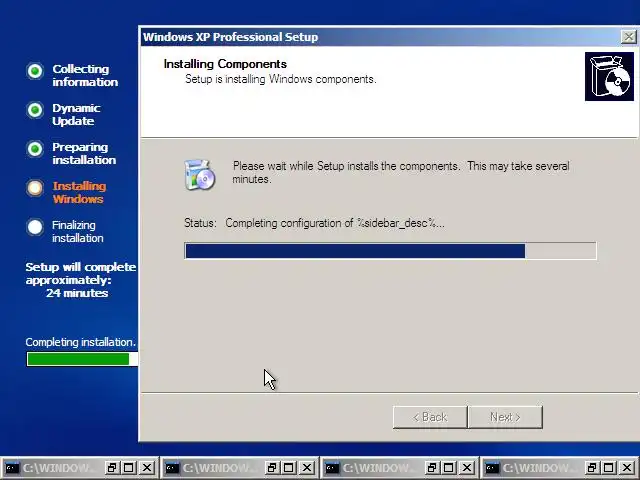Click the orange 'Installing Windows' label
This screenshot has height=480, width=640.
[x=79, y=192]
